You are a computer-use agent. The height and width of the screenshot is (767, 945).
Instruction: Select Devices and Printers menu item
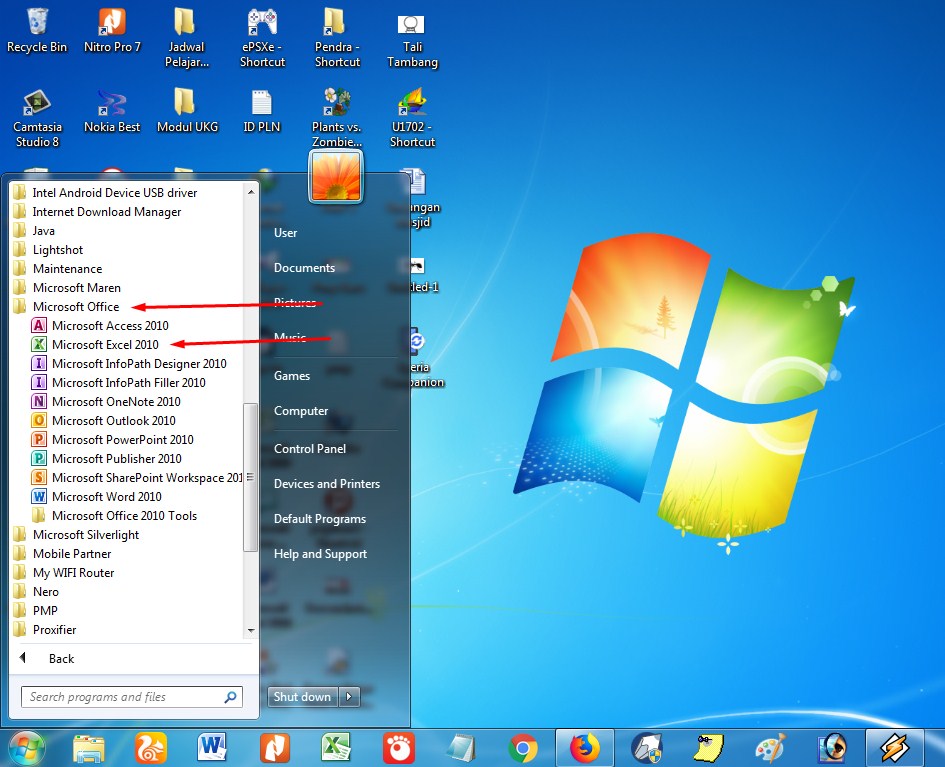[x=326, y=484]
